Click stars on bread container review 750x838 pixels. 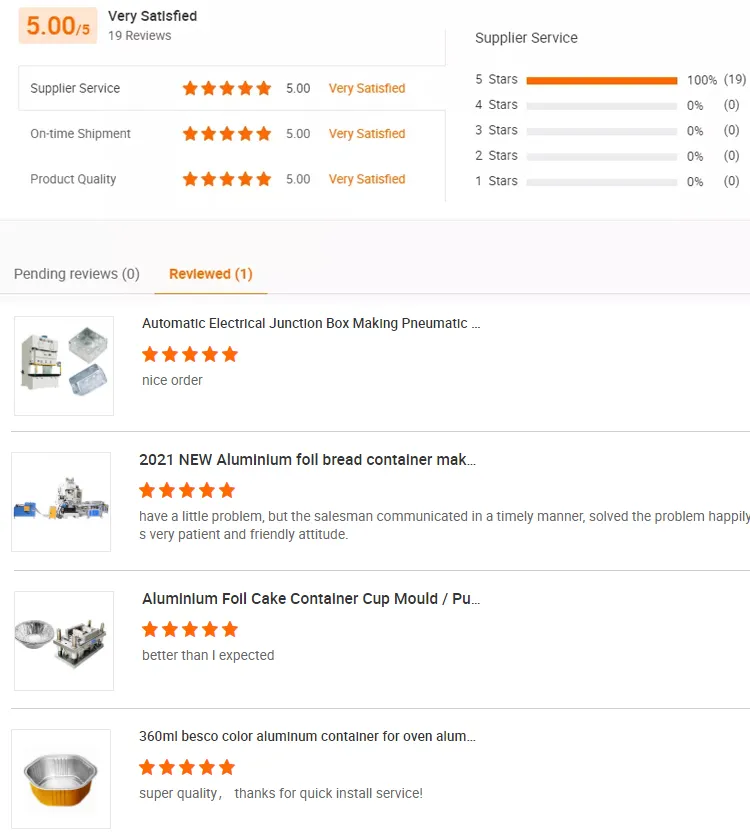point(187,490)
